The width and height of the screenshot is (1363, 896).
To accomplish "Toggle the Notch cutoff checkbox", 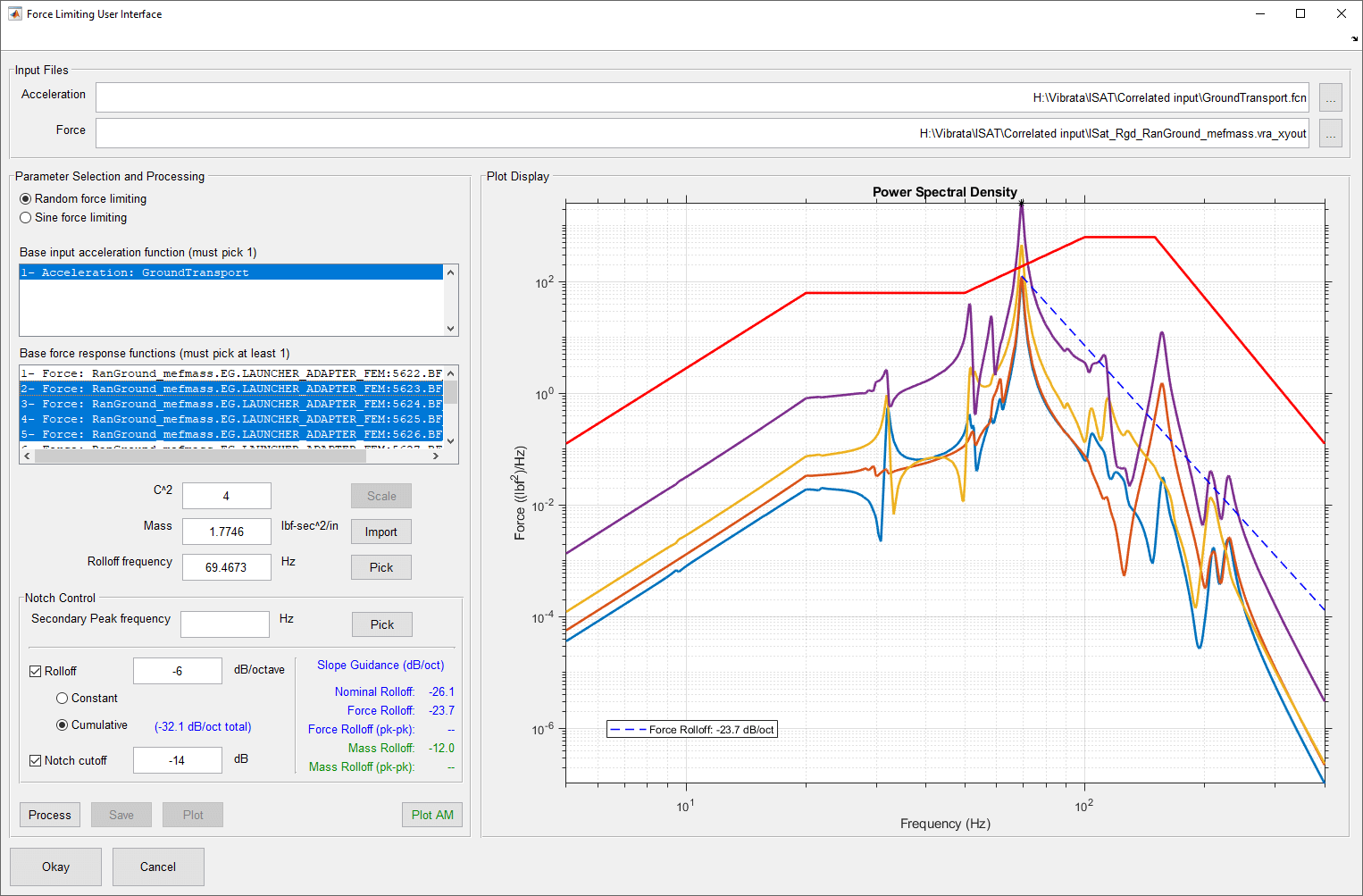I will [x=36, y=760].
